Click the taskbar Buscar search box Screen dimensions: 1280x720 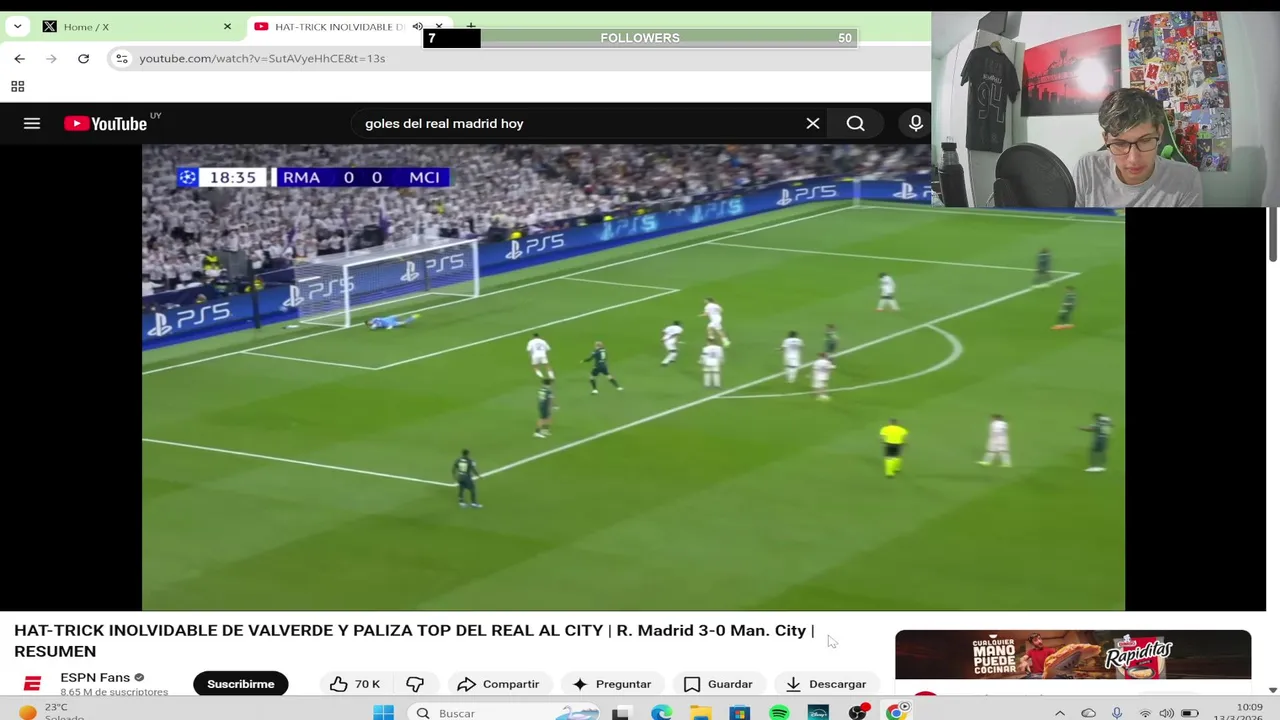tap(506, 712)
